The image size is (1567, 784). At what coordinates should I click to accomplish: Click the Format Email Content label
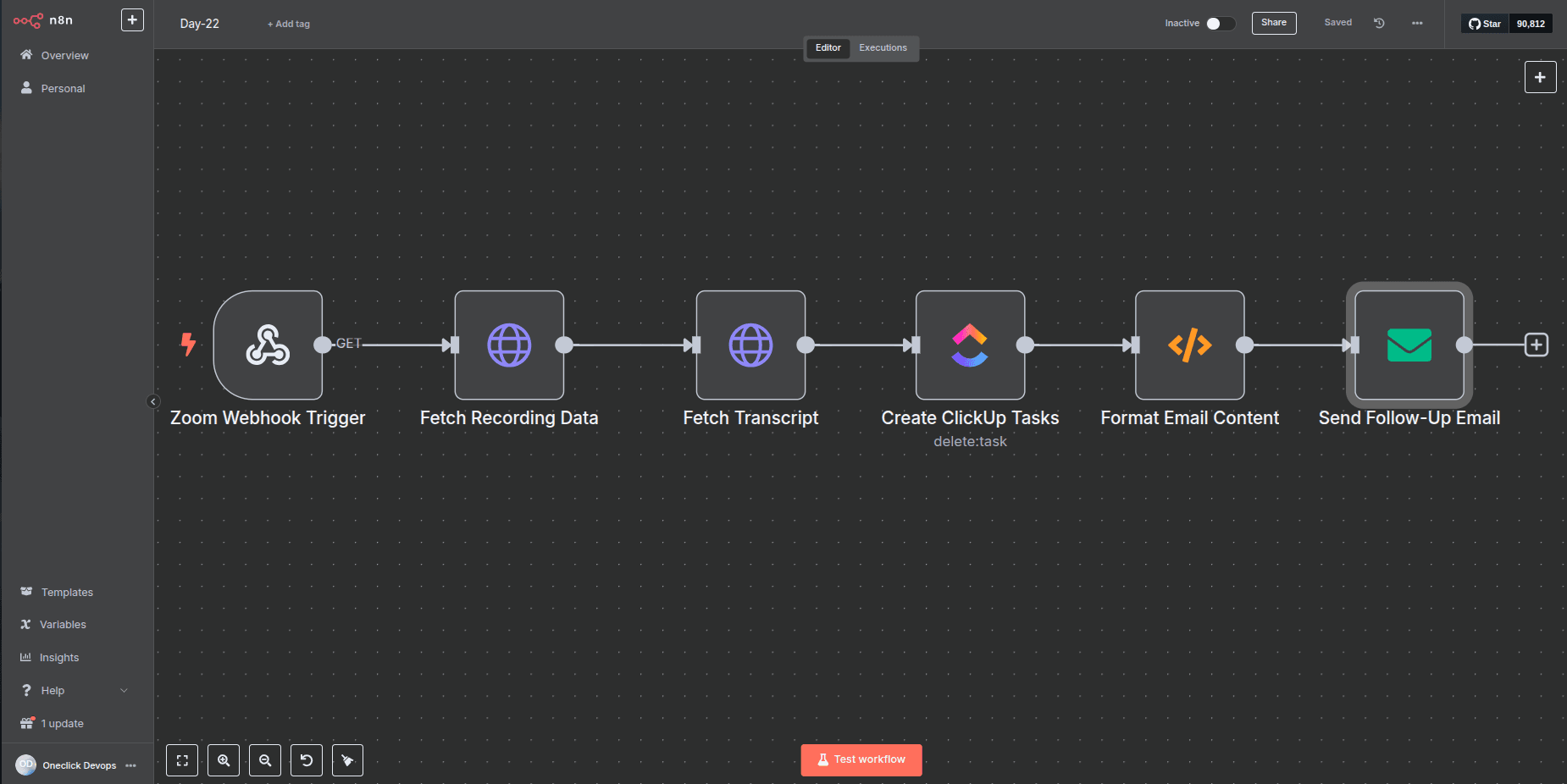tap(1189, 417)
